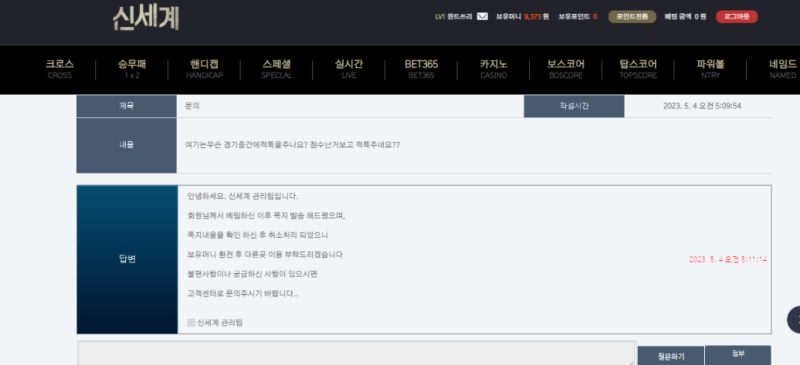This screenshot has height=365, width=800.
Task: Click the red reply timestamp 5:11:14
Action: click(728, 259)
